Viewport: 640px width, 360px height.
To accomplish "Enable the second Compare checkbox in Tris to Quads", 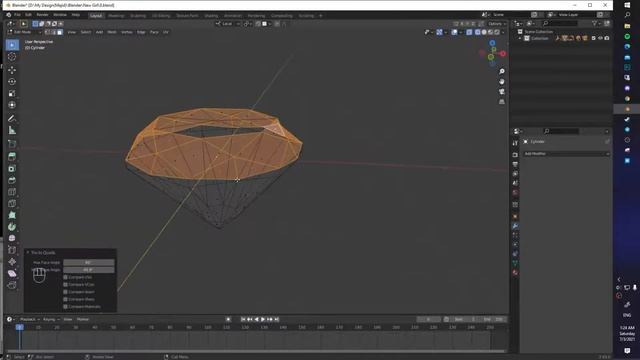I will click(65, 284).
